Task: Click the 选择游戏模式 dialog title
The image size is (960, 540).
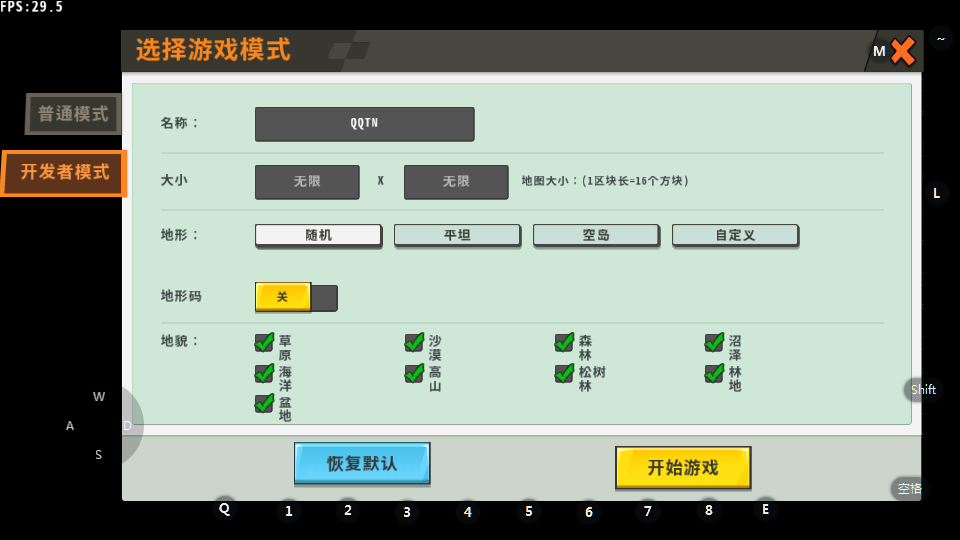Action: (x=213, y=50)
